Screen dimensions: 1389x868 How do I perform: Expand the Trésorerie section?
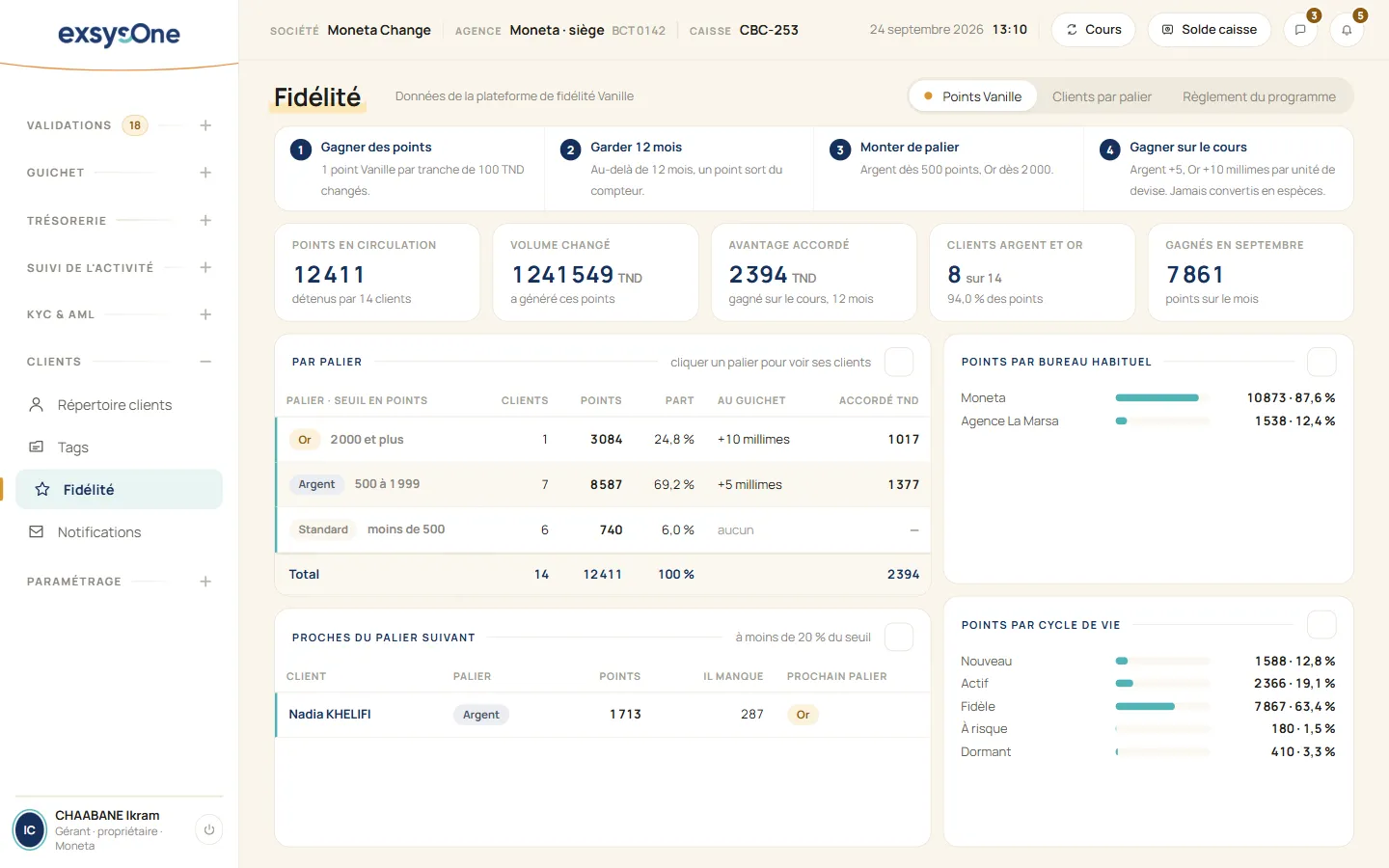click(205, 221)
